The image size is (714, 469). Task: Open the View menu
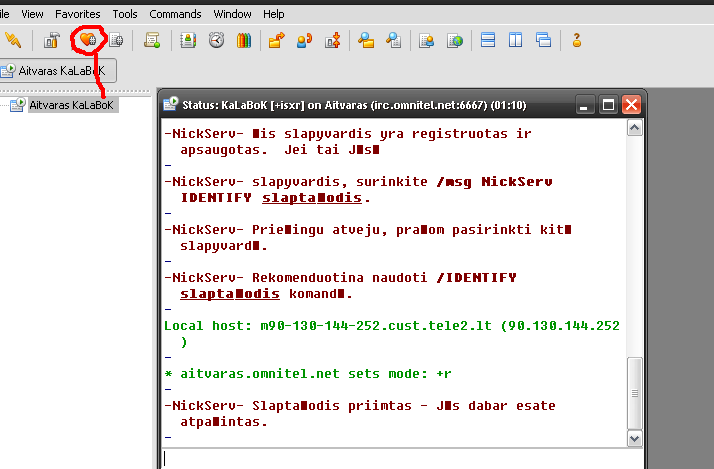(32, 14)
